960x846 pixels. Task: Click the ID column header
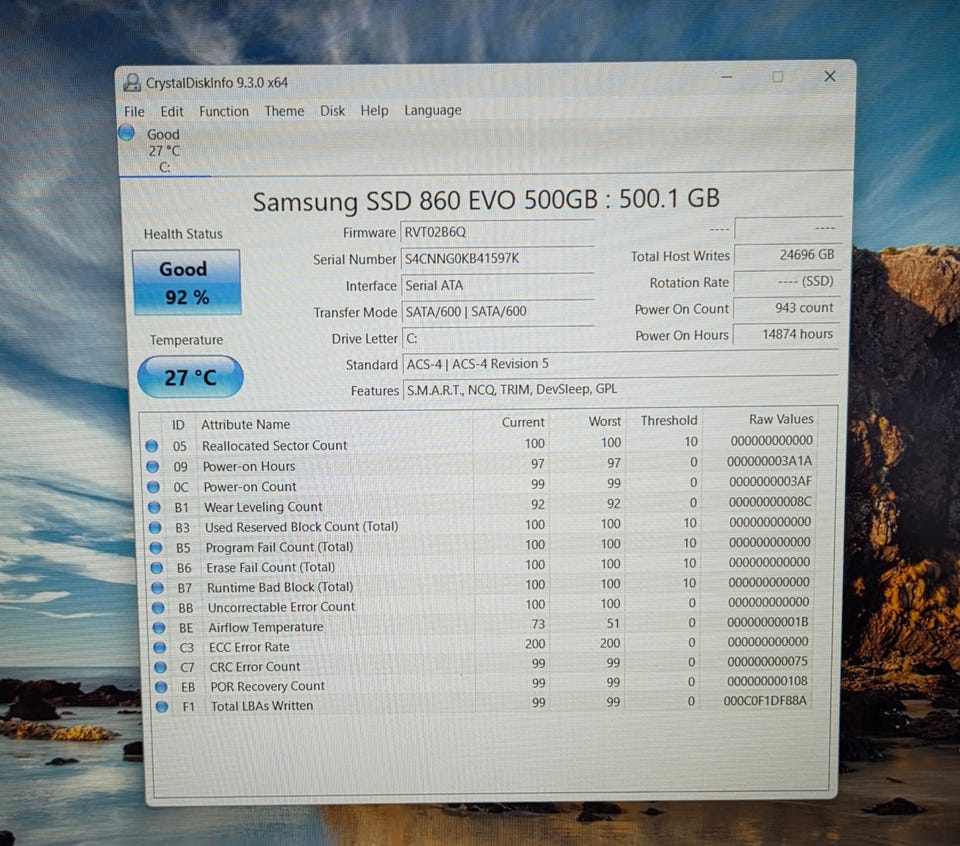pyautogui.click(x=178, y=425)
